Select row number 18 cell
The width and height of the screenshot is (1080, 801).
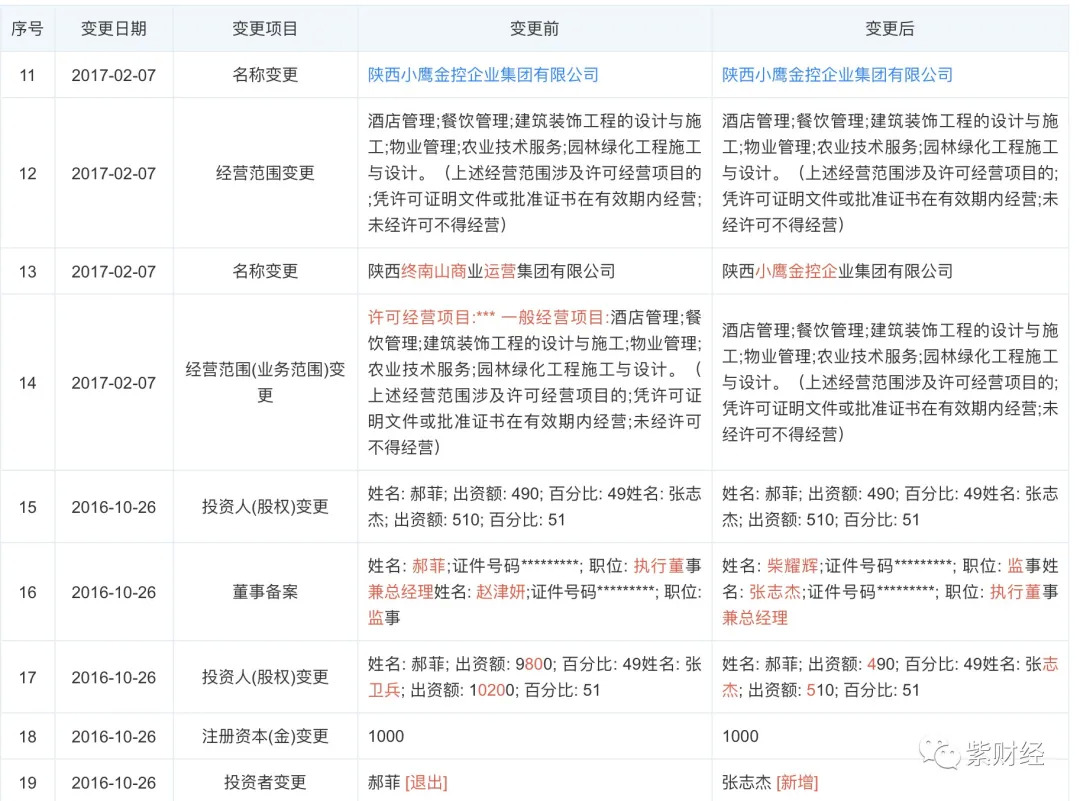tap(28, 737)
